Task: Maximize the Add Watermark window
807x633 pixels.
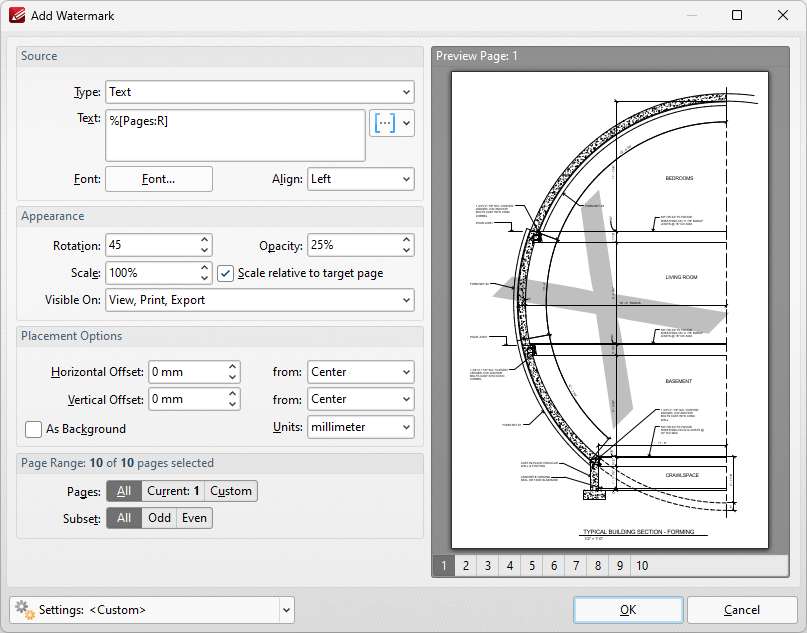Action: coord(737,15)
